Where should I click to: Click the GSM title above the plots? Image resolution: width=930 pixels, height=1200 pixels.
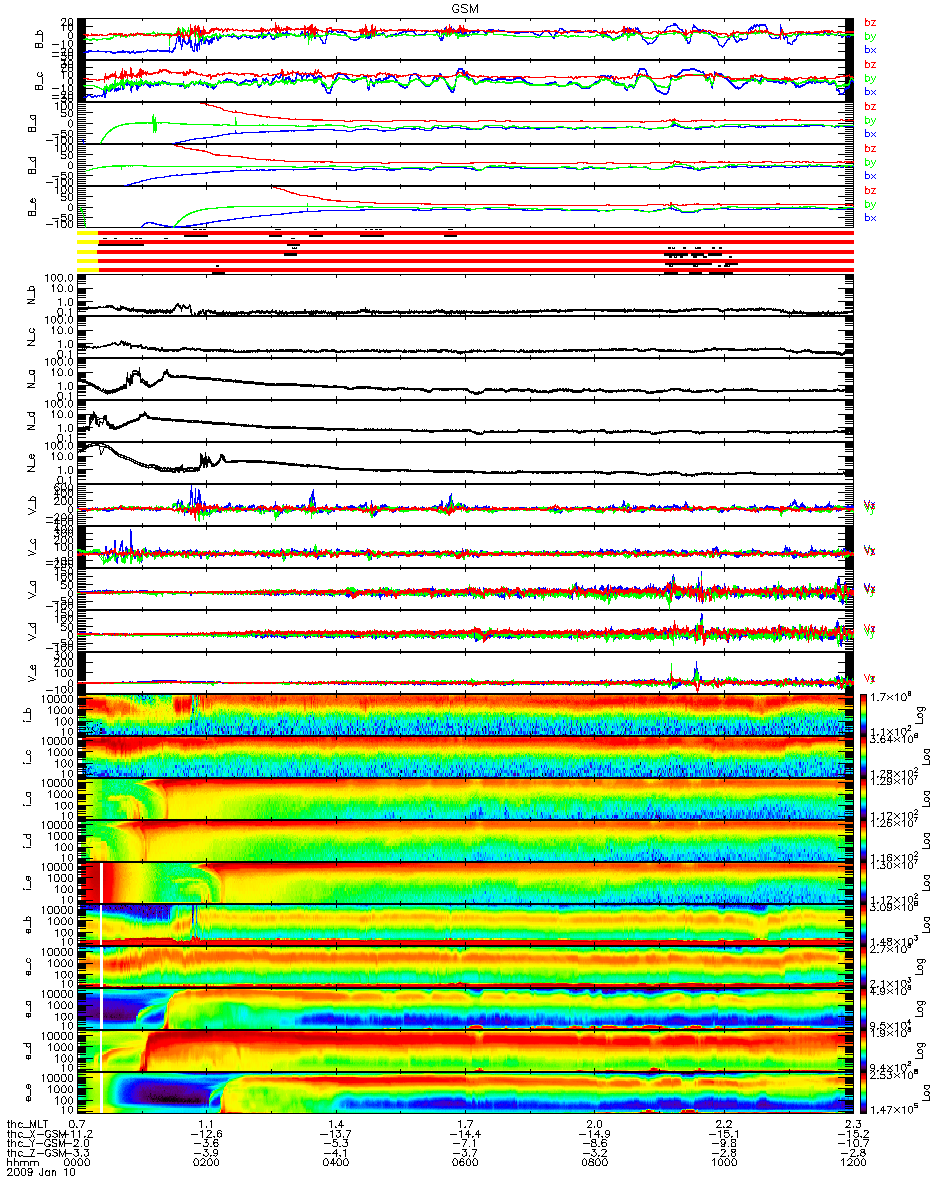point(465,8)
